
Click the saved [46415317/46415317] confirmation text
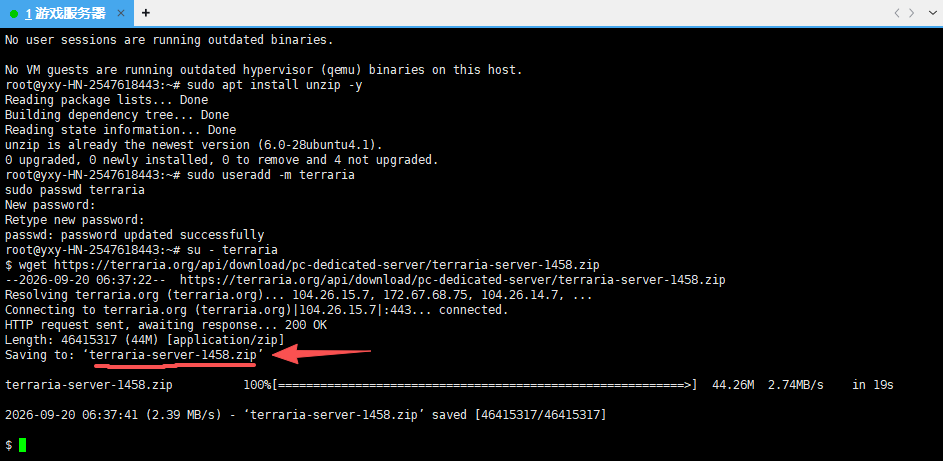tap(519, 415)
